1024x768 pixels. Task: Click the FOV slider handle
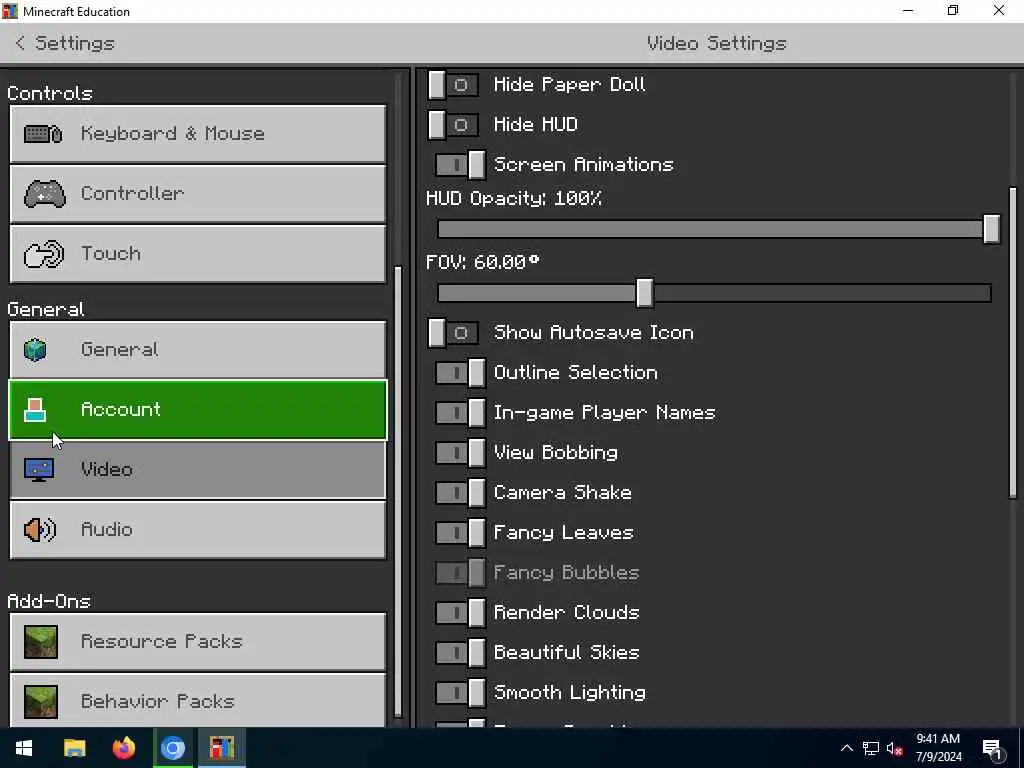pos(645,293)
